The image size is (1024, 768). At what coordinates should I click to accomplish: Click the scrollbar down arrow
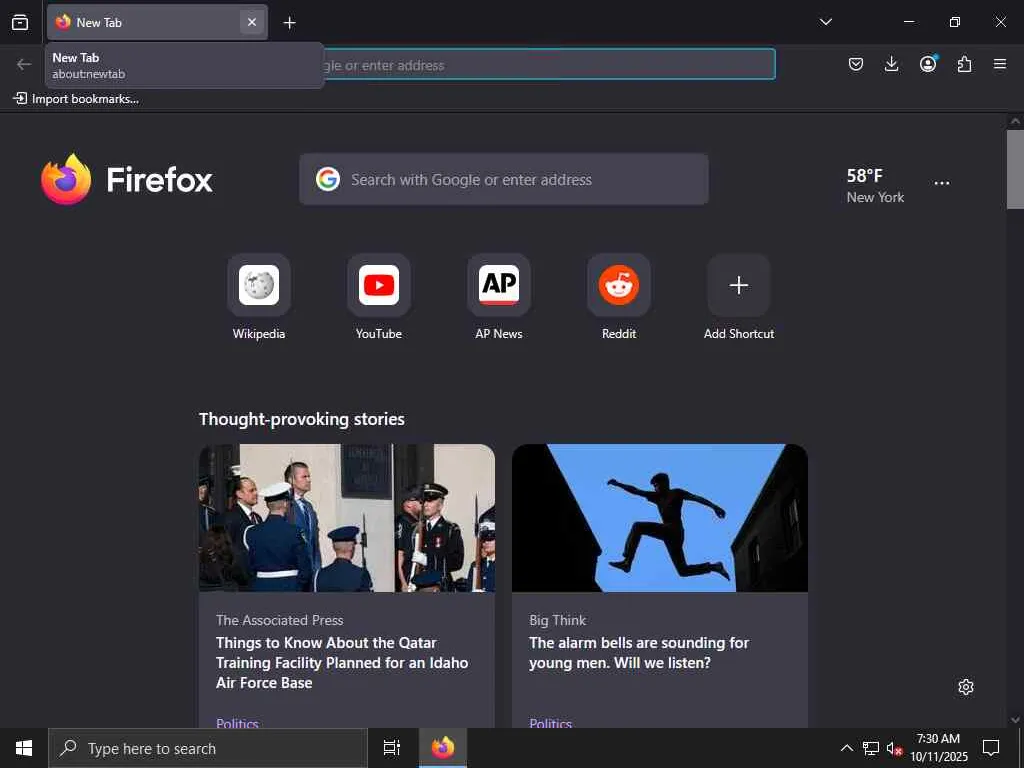tap(1015, 720)
